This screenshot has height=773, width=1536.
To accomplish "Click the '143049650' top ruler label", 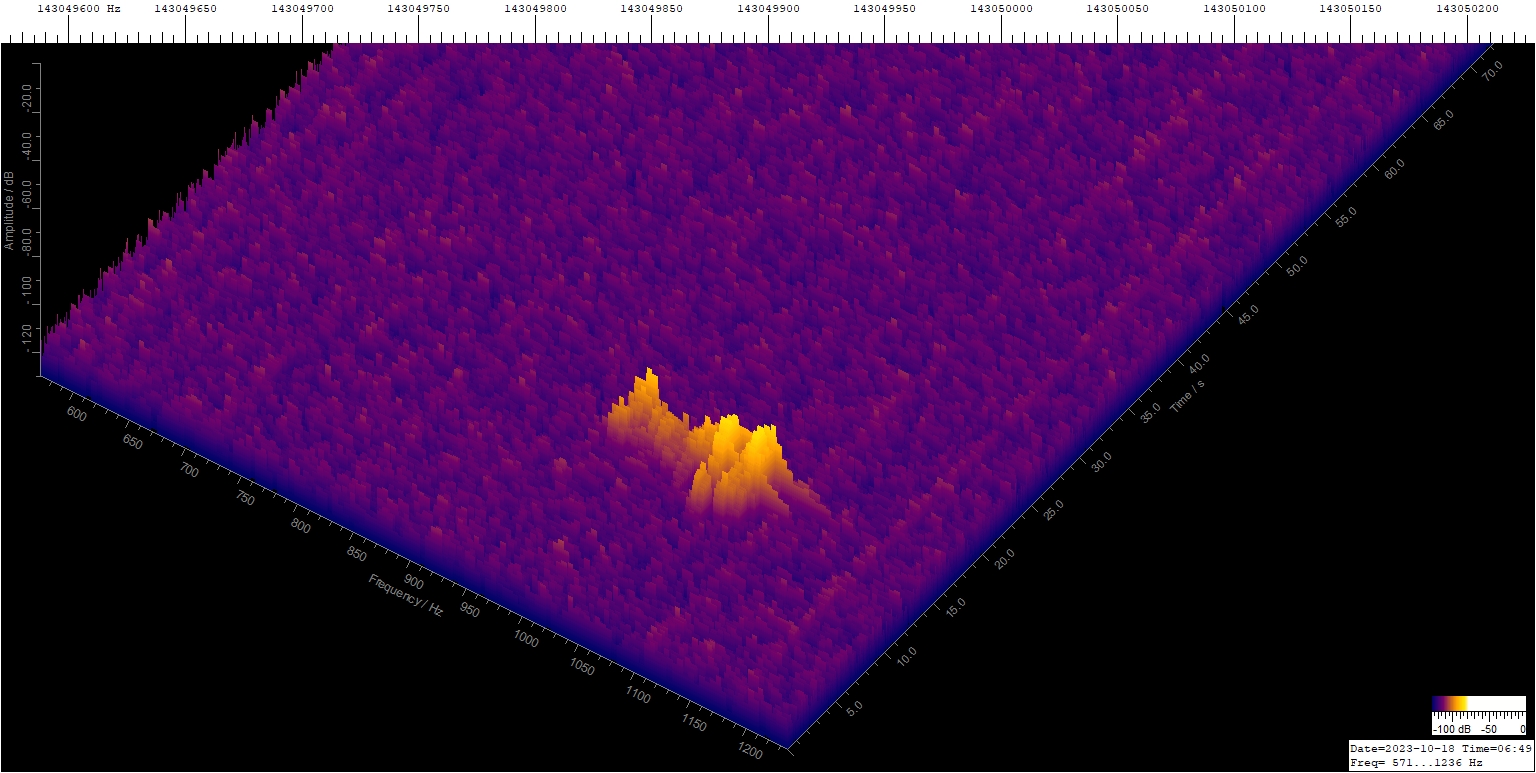I will pyautogui.click(x=186, y=8).
